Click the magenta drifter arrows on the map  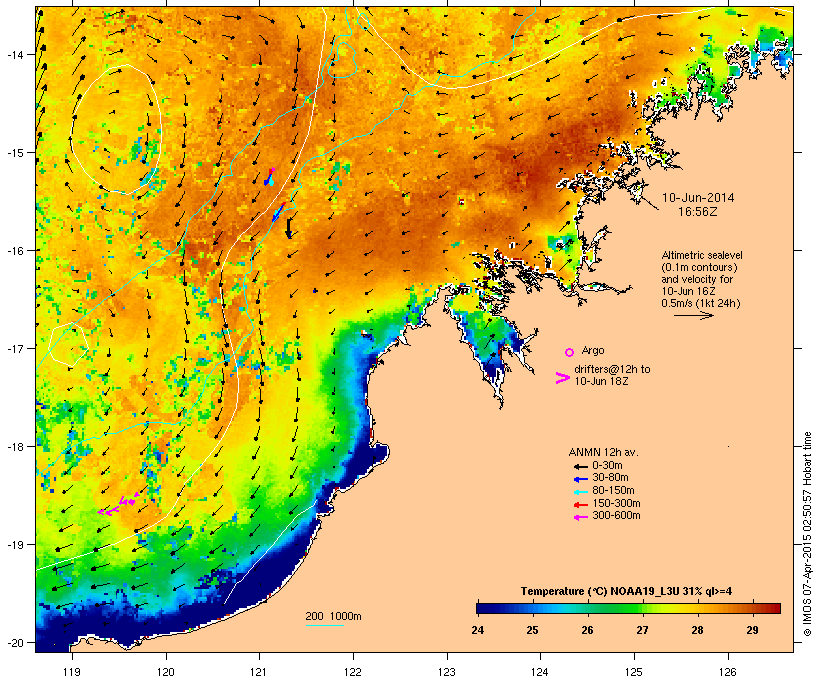click(x=118, y=506)
